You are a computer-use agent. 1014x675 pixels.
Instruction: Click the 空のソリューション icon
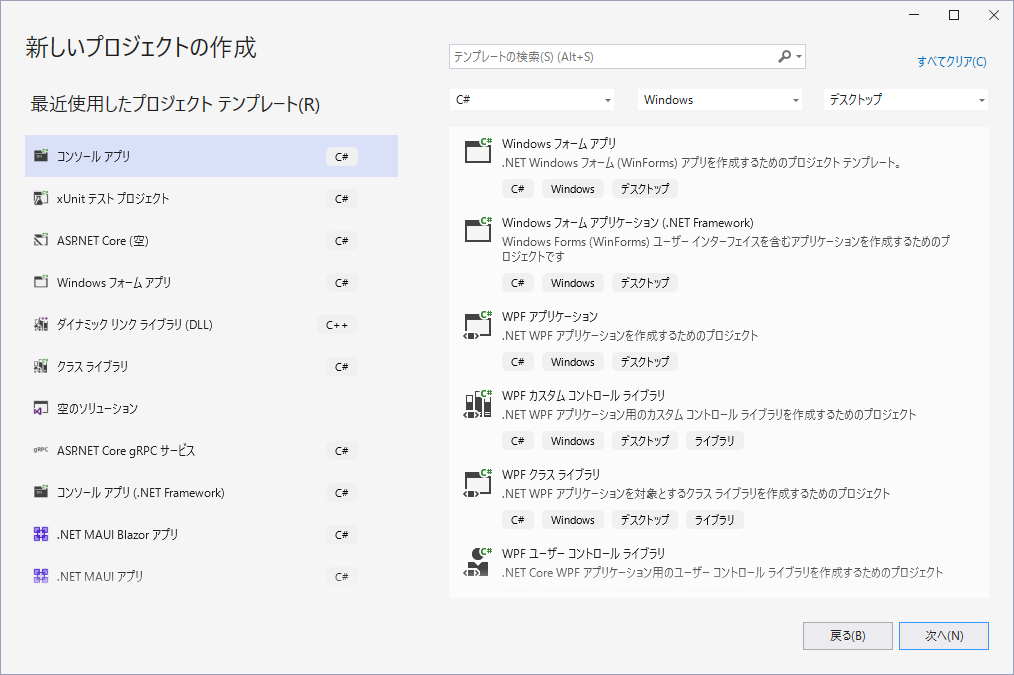coord(41,408)
